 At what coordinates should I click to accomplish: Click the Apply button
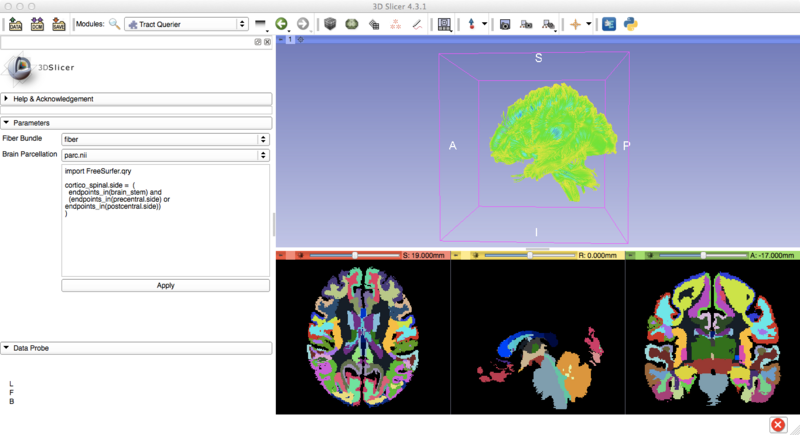click(165, 285)
